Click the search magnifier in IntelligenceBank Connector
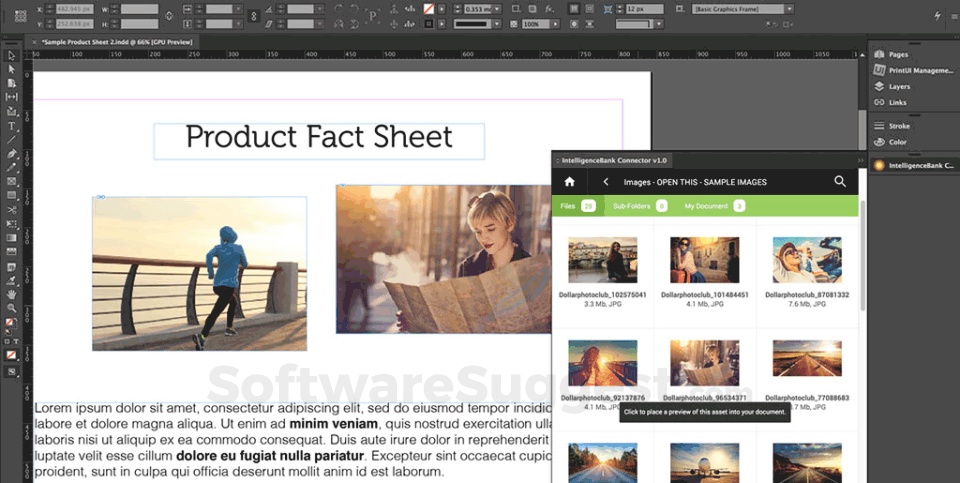Viewport: 960px width, 483px height. pyautogui.click(x=840, y=181)
